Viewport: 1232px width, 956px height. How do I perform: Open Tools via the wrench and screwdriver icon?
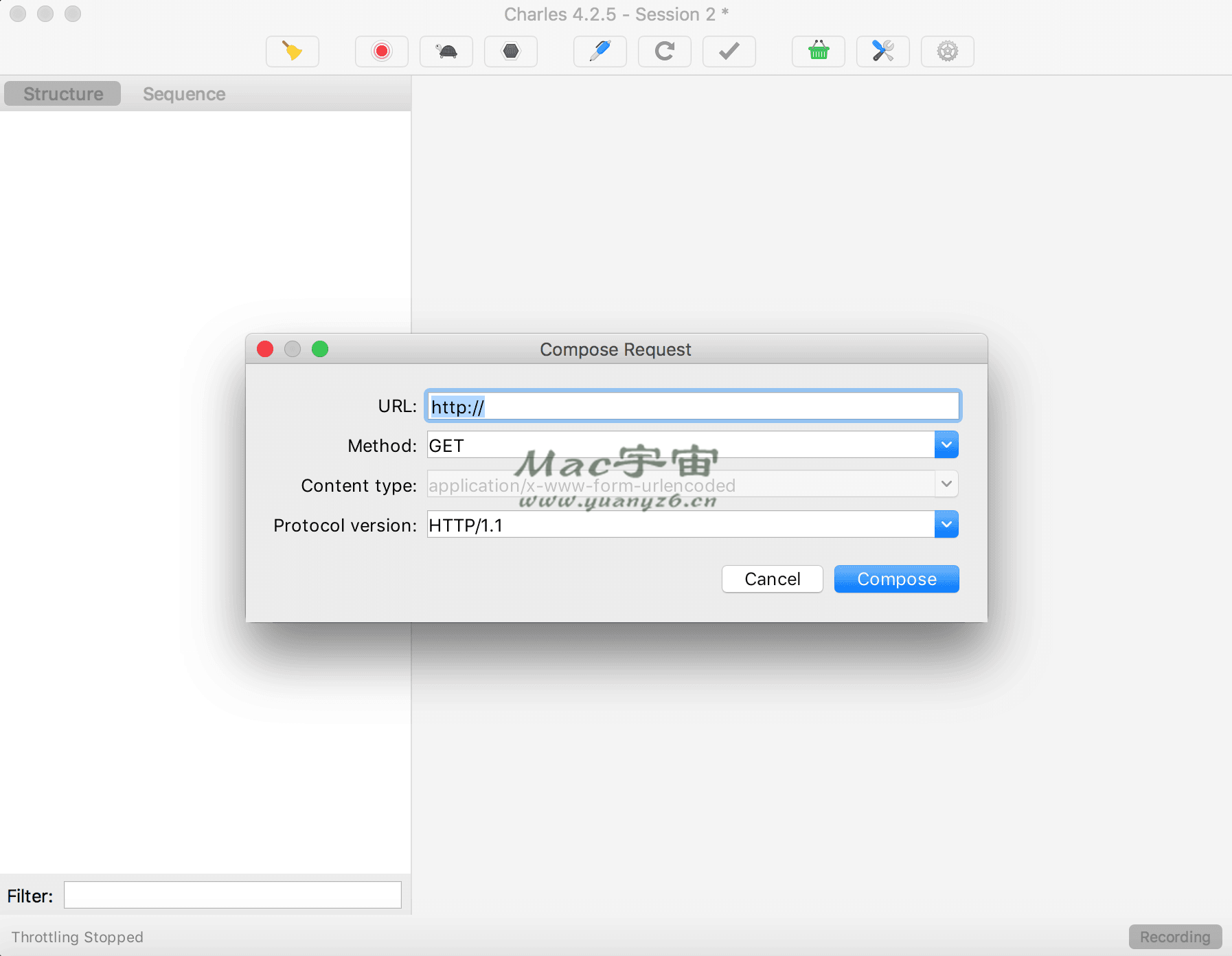[x=883, y=52]
